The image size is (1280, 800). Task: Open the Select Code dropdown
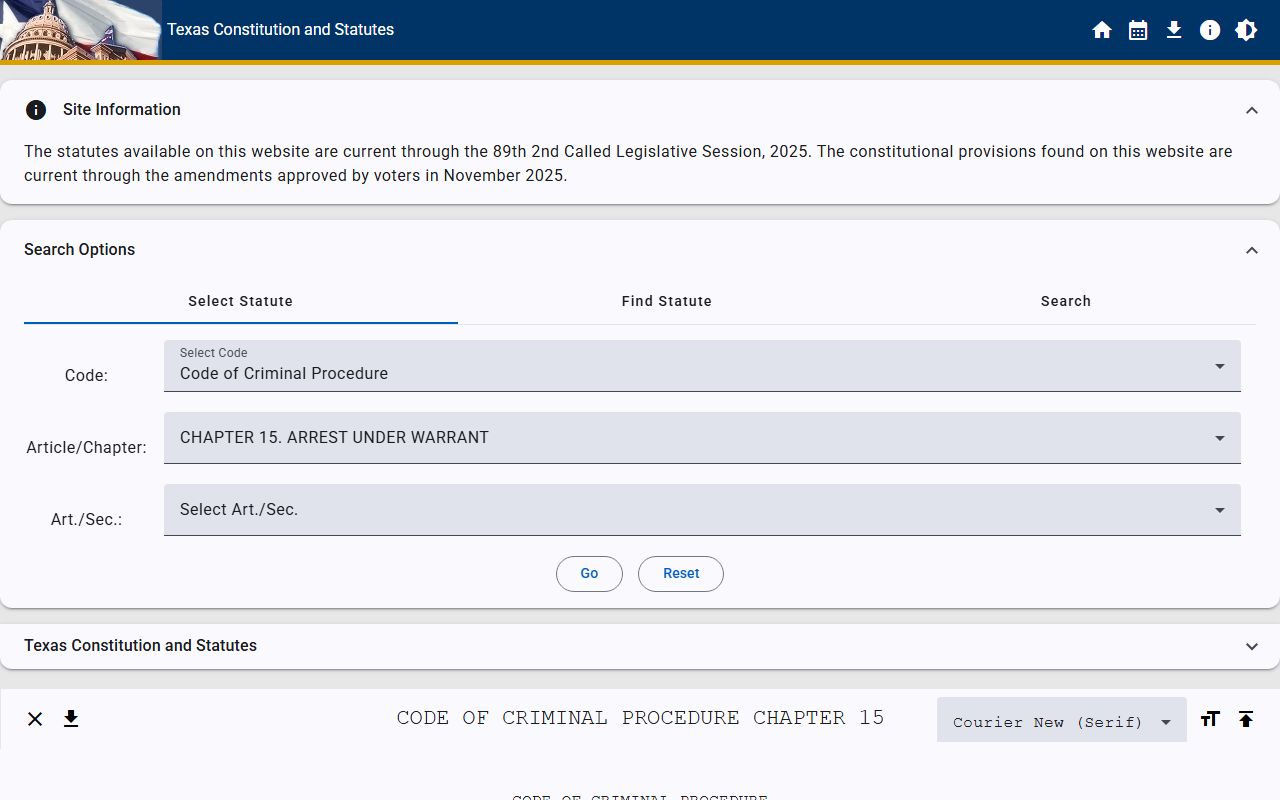(x=702, y=366)
